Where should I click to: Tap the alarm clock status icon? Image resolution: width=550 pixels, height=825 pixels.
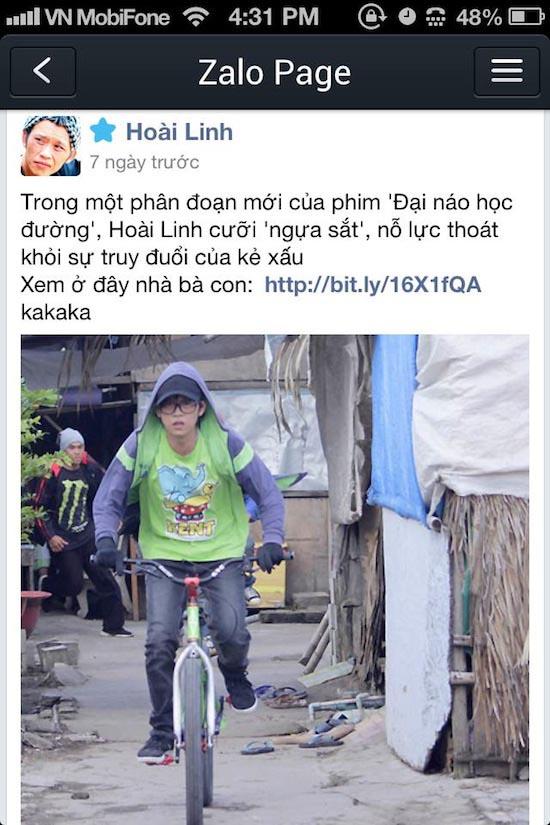click(x=406, y=17)
